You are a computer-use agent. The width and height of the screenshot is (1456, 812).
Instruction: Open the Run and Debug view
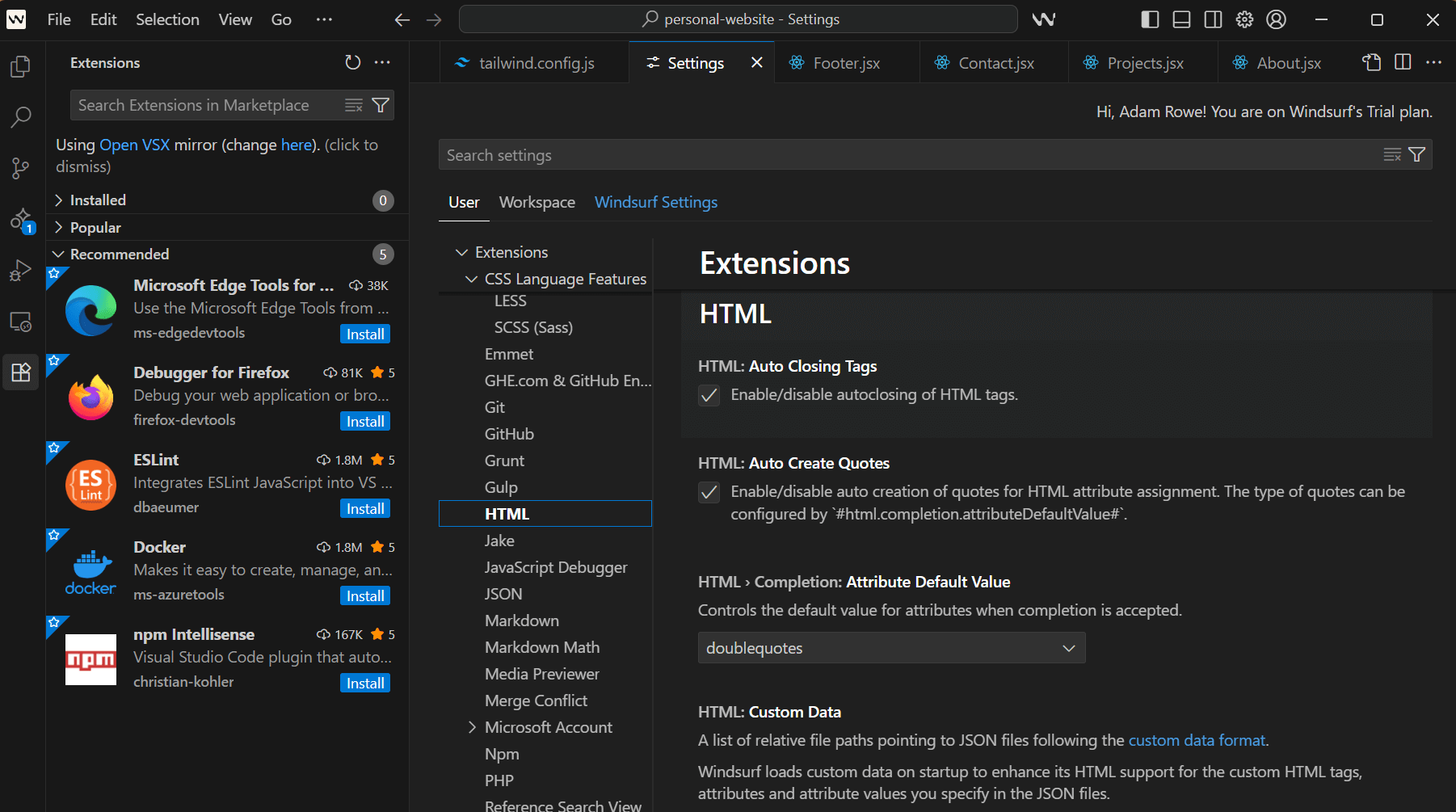[x=20, y=270]
